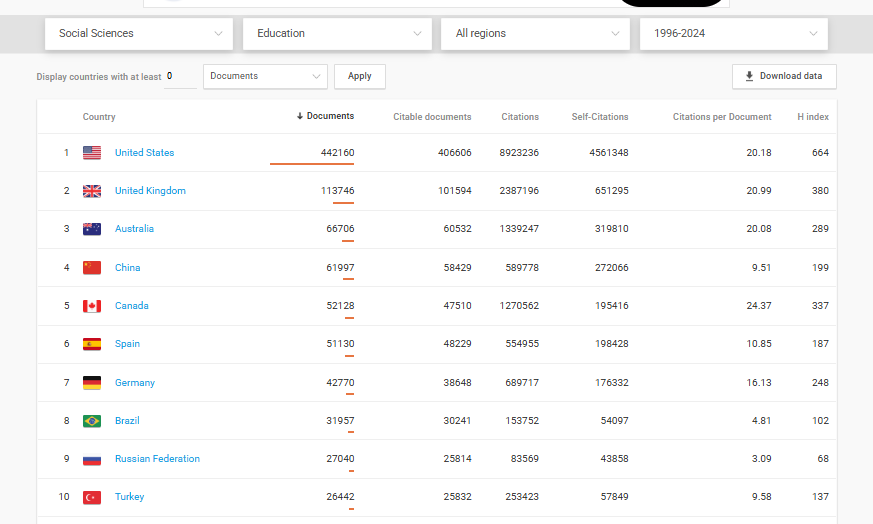The image size is (873, 524).
Task: Click the Apply button
Action: [360, 76]
